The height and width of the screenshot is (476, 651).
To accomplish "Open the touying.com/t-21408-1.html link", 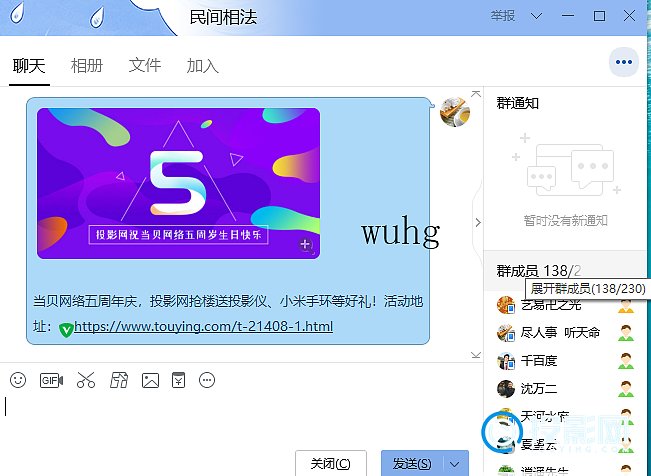I will (x=203, y=326).
